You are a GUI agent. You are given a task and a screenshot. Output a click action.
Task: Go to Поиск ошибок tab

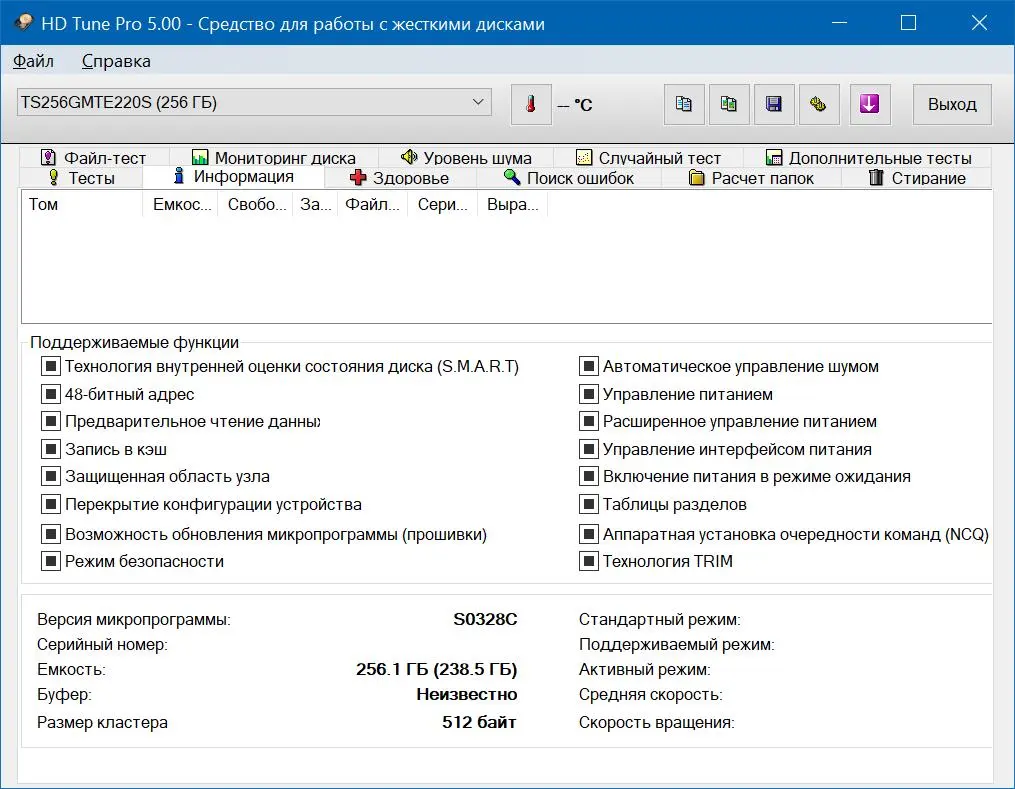pyautogui.click(x=569, y=178)
